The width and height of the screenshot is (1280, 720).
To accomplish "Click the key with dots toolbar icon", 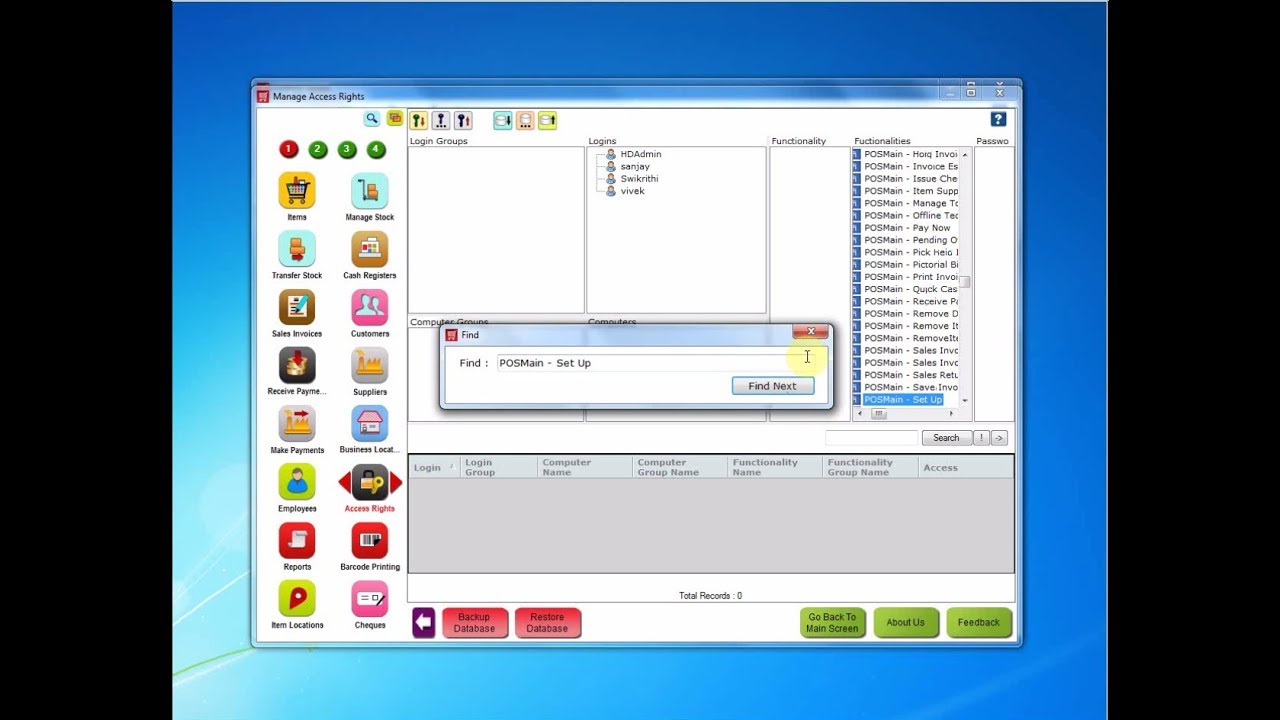I will click(441, 121).
